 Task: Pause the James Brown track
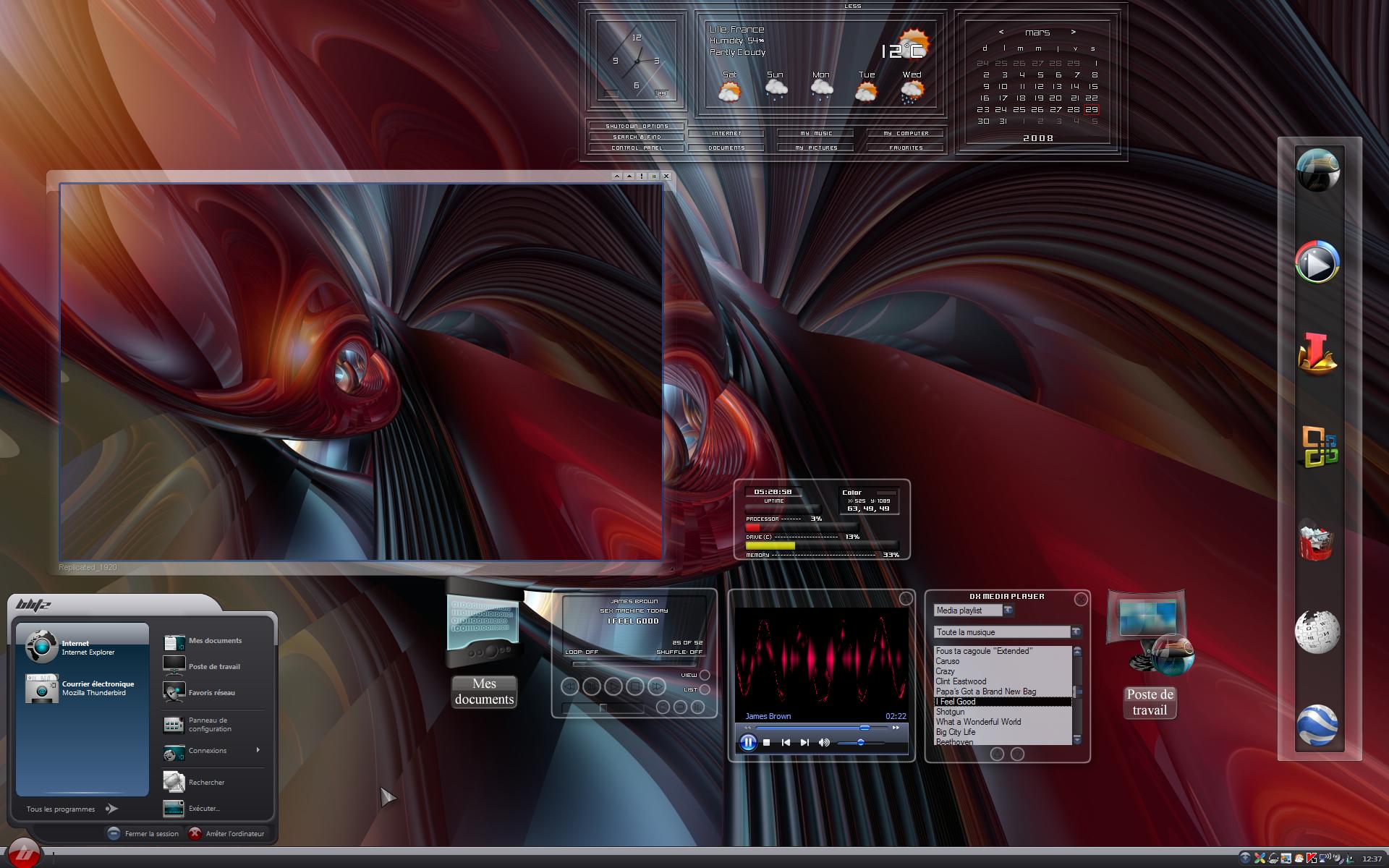tap(748, 742)
